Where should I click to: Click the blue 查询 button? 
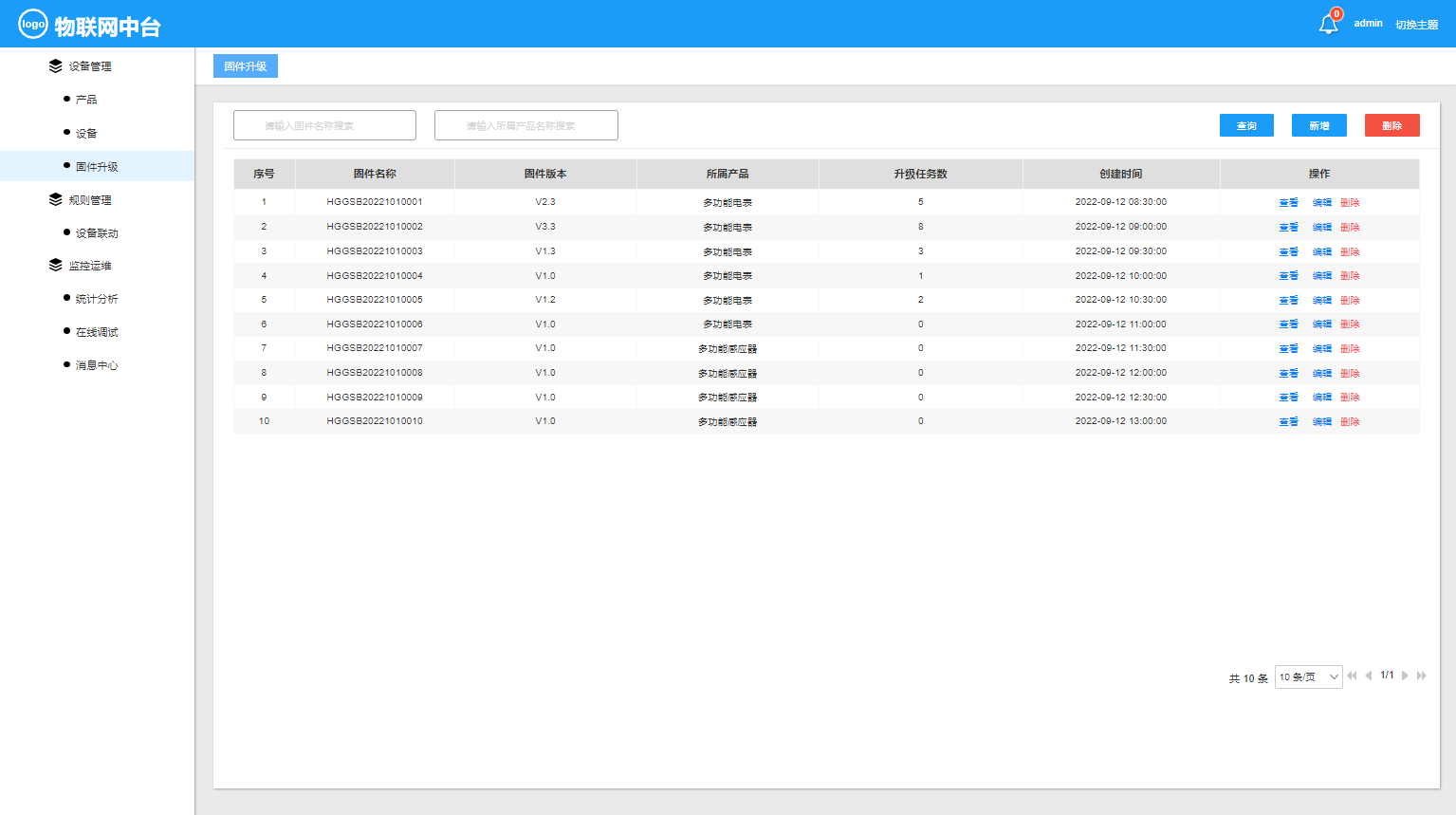[1246, 125]
